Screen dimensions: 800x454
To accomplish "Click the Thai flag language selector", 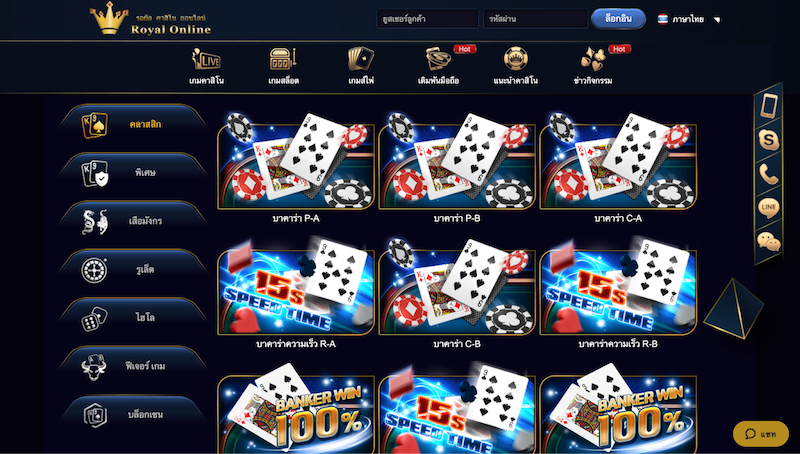I will pyautogui.click(x=662, y=19).
